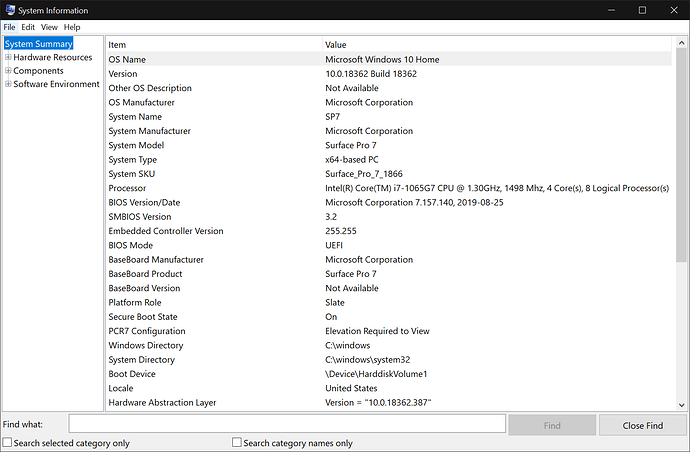Expand the Hardware Resources node

pyautogui.click(x=8, y=57)
